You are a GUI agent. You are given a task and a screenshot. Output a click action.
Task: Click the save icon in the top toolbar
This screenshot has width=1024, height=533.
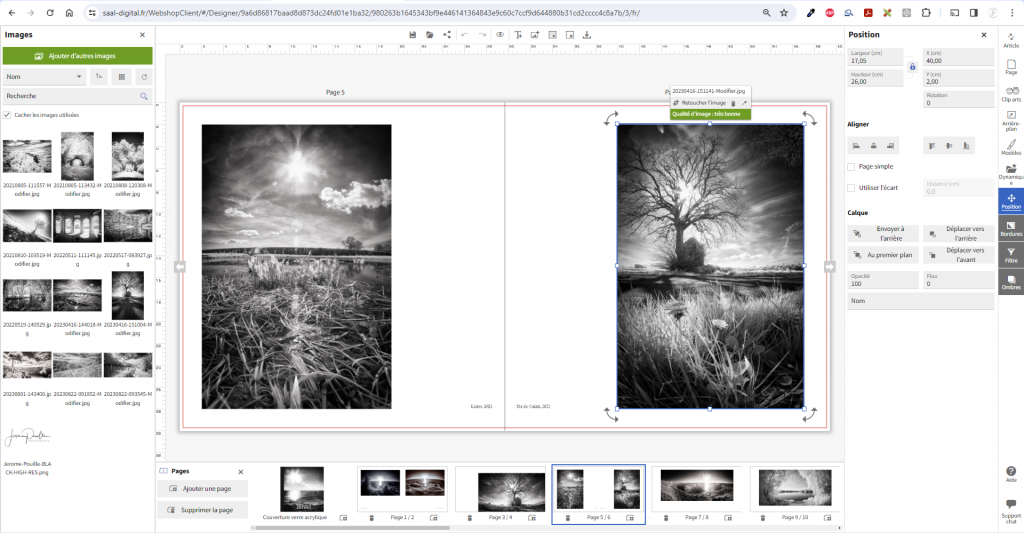412,34
